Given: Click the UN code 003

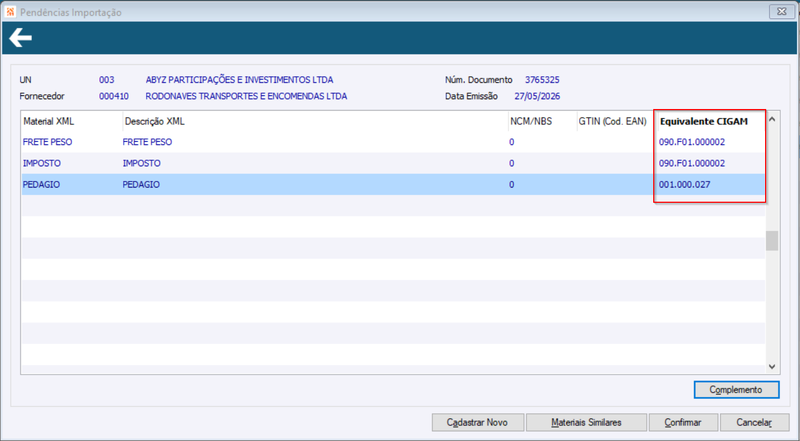Looking at the screenshot, I should point(107,80).
